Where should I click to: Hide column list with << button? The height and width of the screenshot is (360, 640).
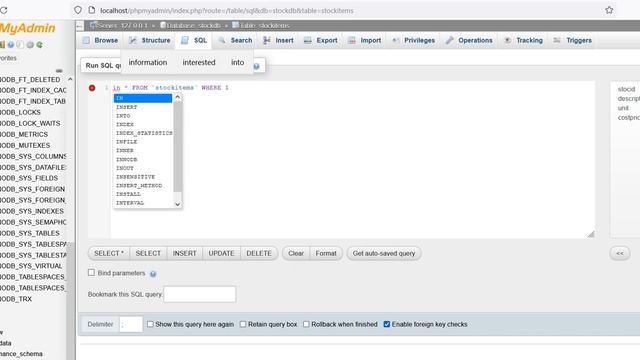pyautogui.click(x=620, y=253)
